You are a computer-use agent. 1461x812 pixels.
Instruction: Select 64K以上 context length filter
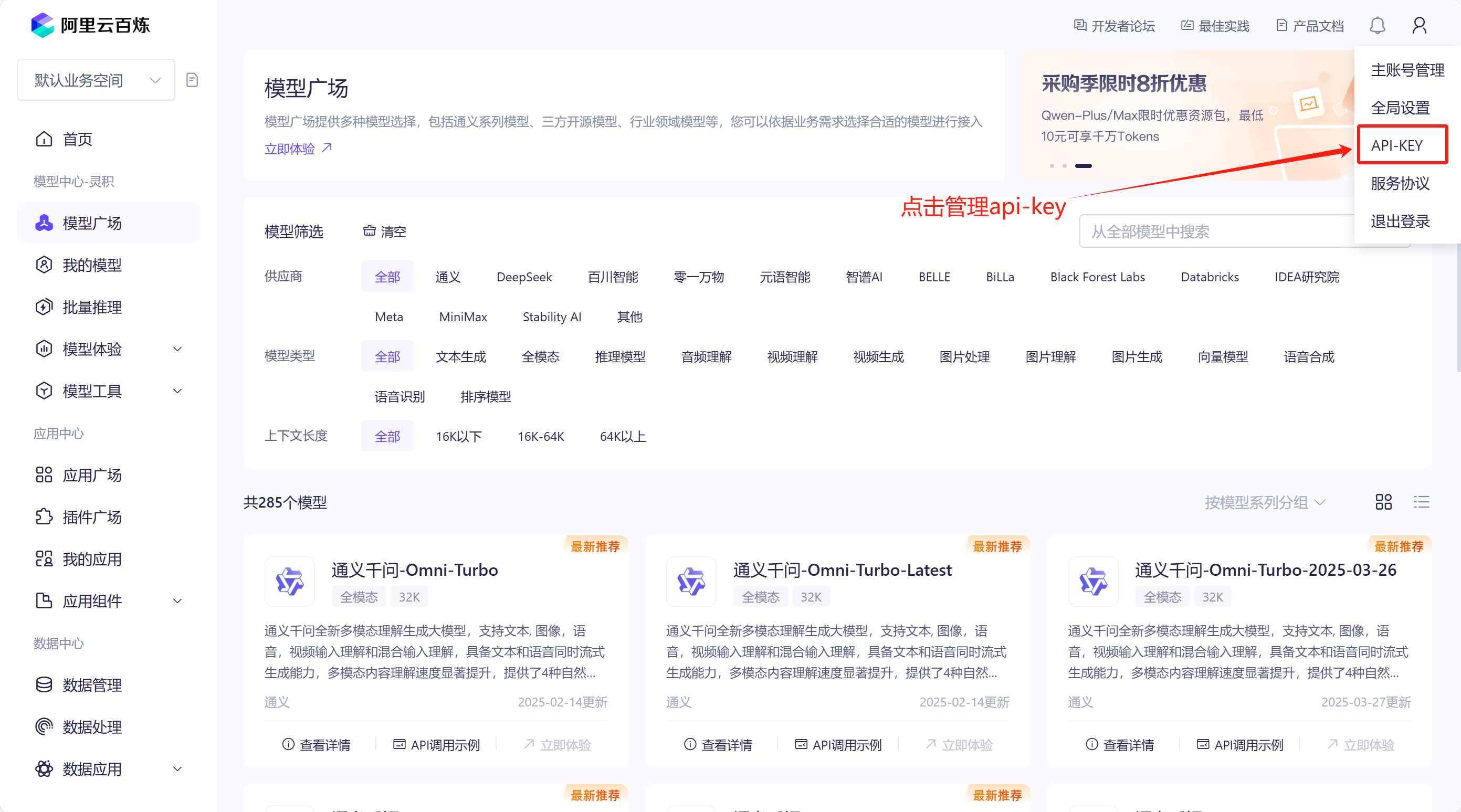coord(622,436)
